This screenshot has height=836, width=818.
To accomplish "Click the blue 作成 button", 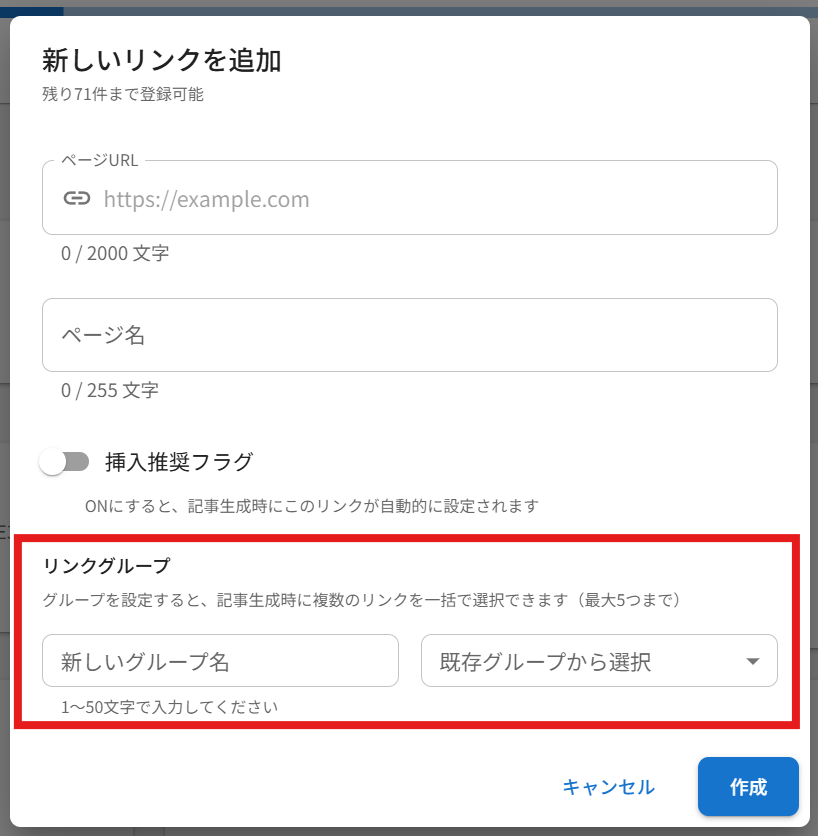I will coord(748,787).
